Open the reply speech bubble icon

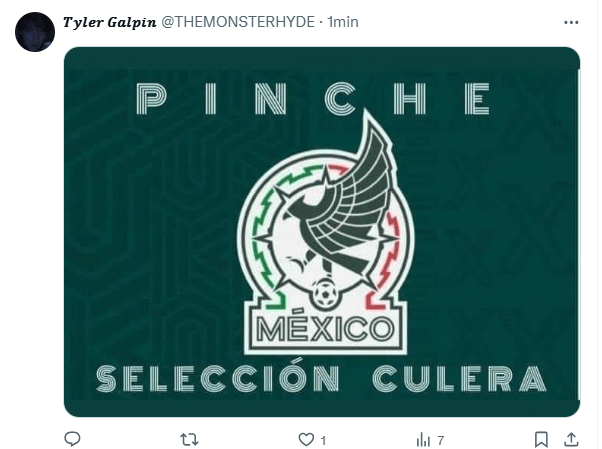(72, 439)
